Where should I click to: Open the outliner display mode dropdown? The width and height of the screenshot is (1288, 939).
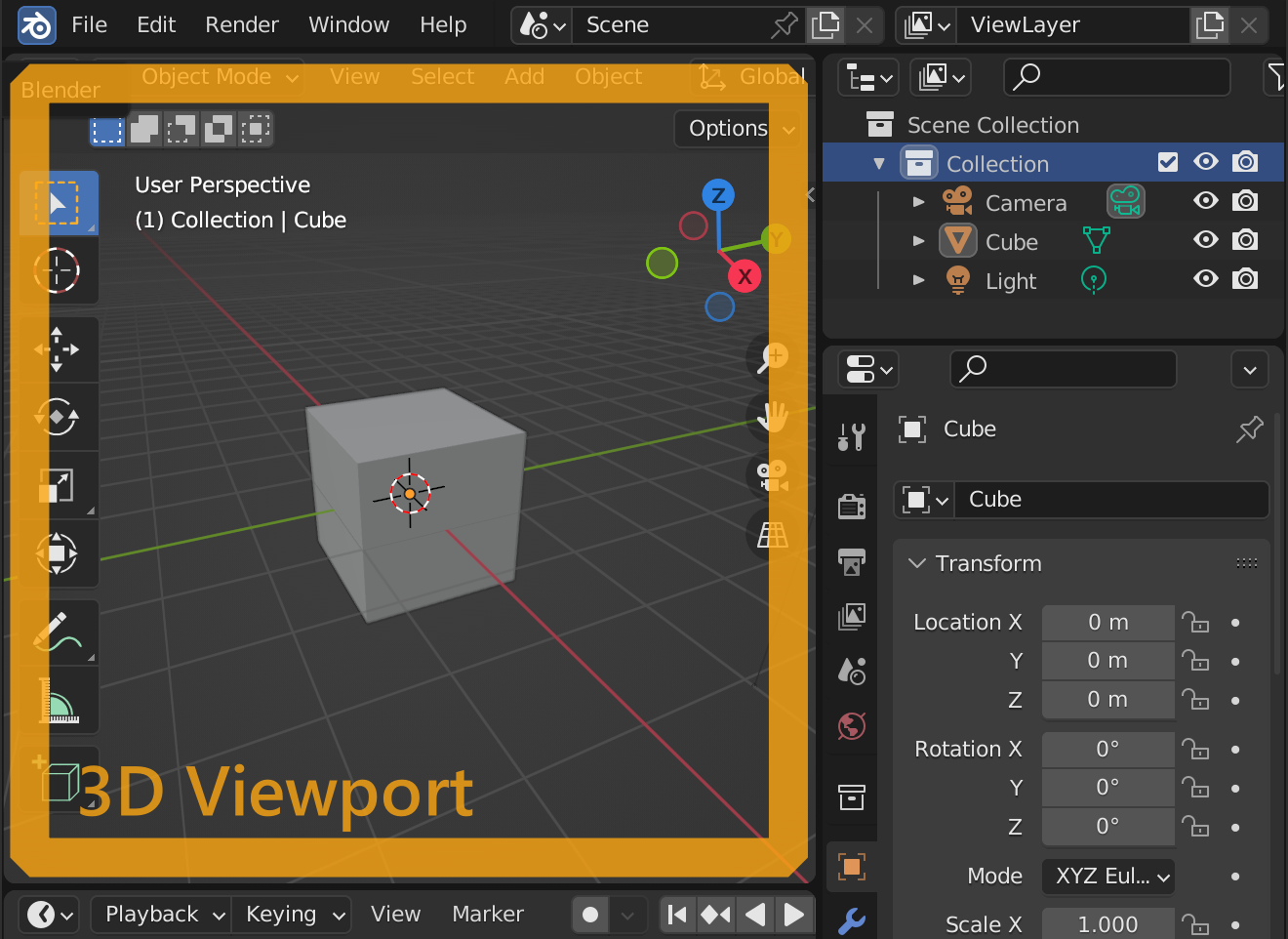869,77
